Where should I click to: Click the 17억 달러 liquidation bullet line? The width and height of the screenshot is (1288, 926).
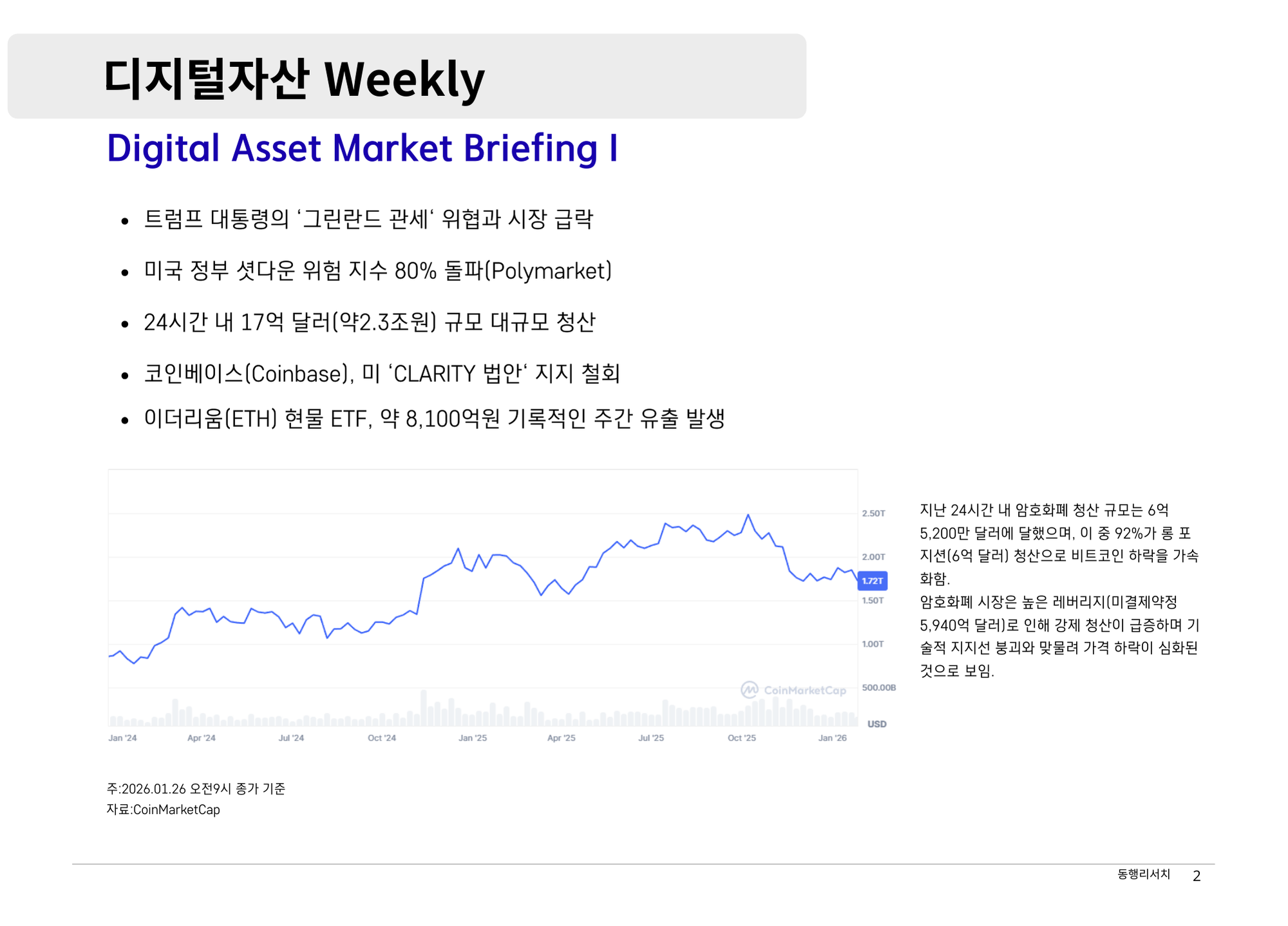point(369,322)
